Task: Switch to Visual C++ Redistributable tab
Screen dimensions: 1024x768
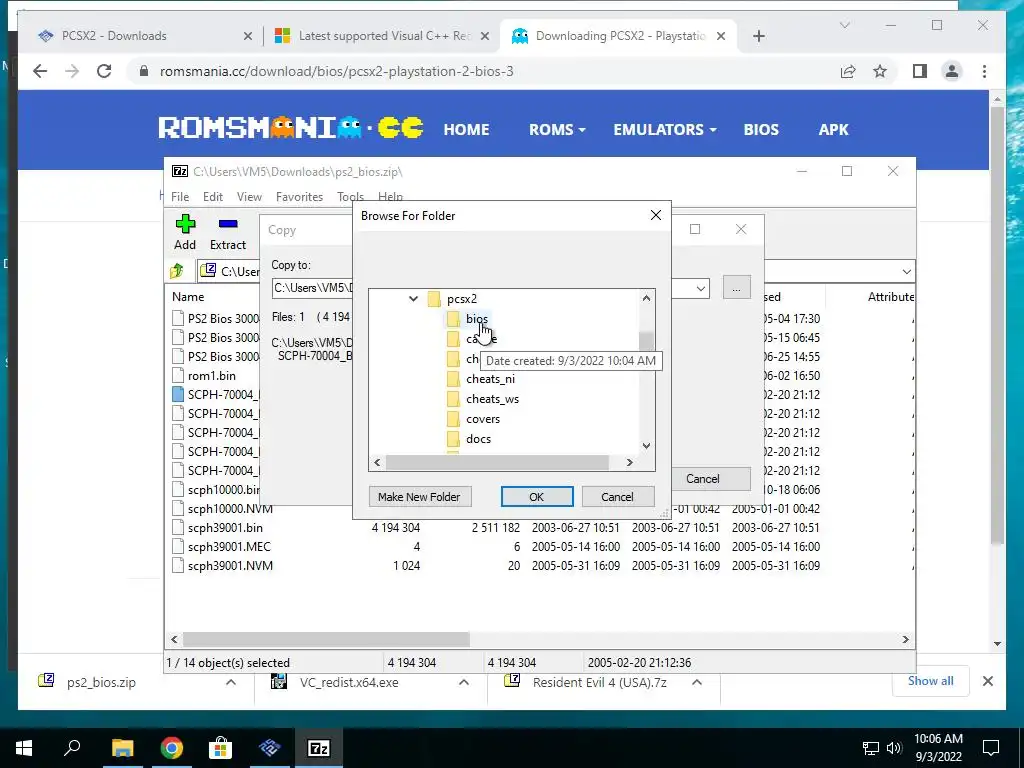Action: pos(385,36)
